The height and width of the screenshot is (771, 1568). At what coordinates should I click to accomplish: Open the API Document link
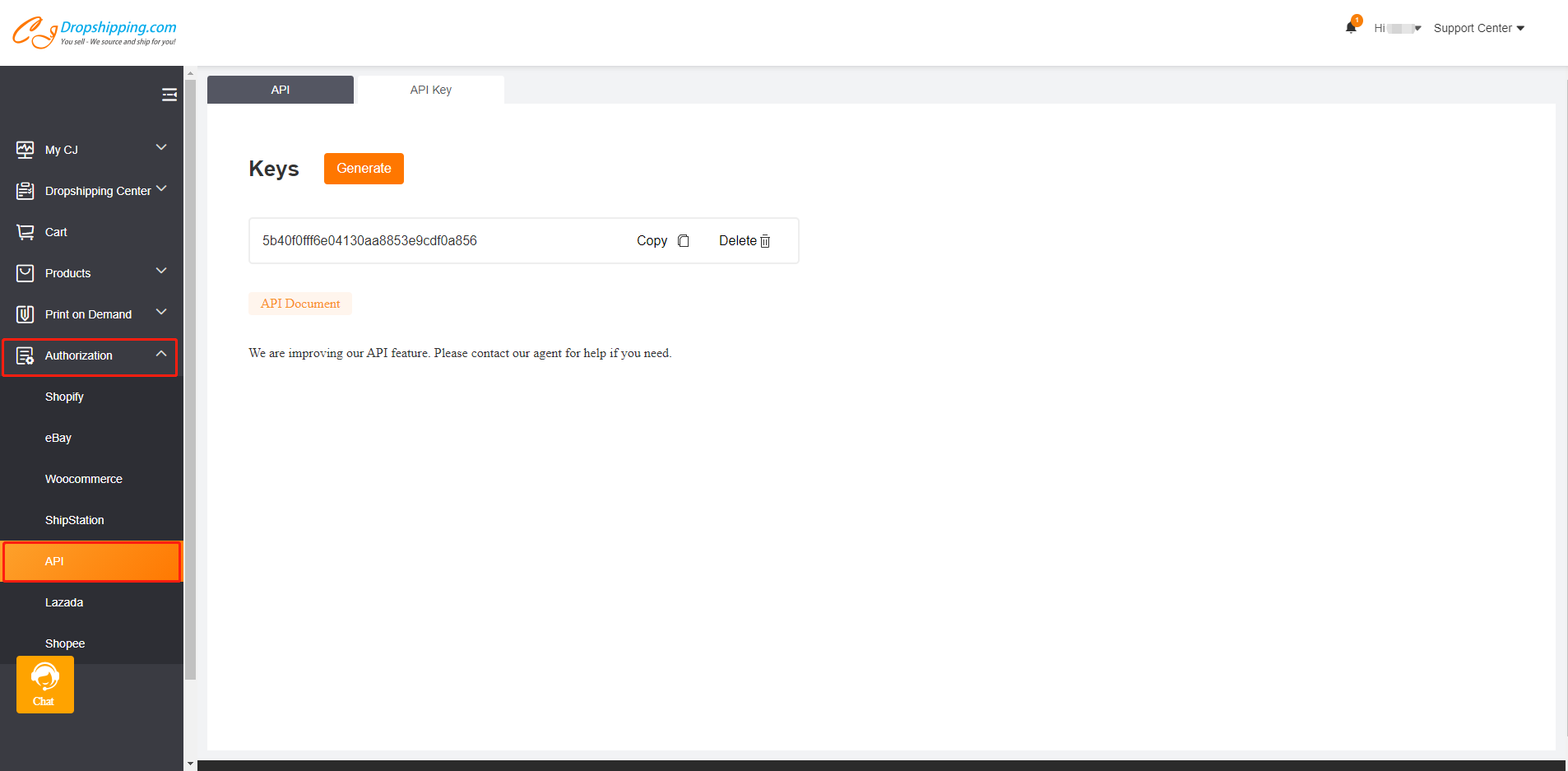(300, 304)
